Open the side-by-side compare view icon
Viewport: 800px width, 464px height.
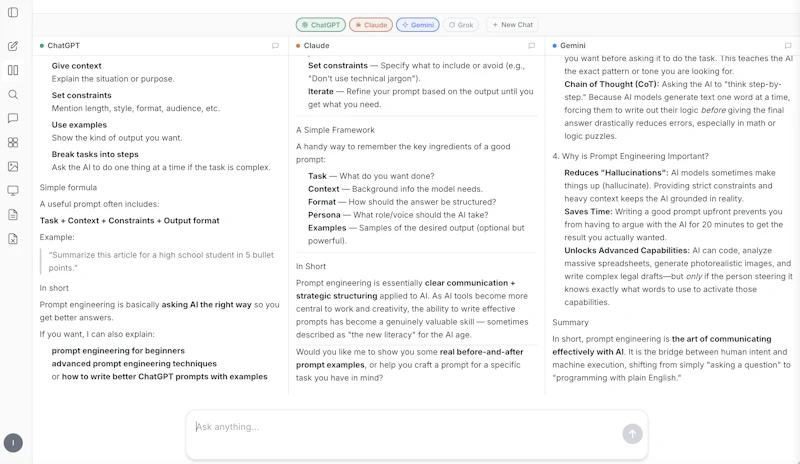tap(13, 70)
